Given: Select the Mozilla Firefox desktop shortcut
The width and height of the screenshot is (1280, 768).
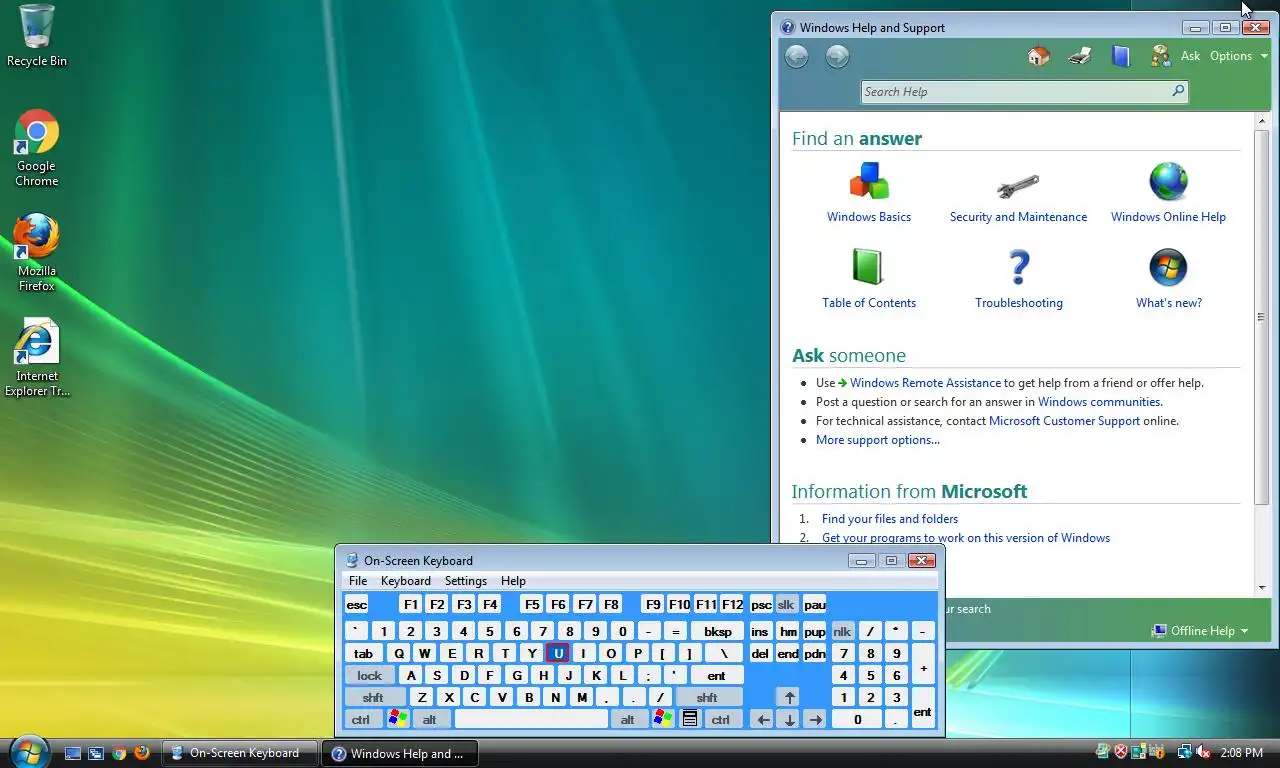Looking at the screenshot, I should [37, 253].
